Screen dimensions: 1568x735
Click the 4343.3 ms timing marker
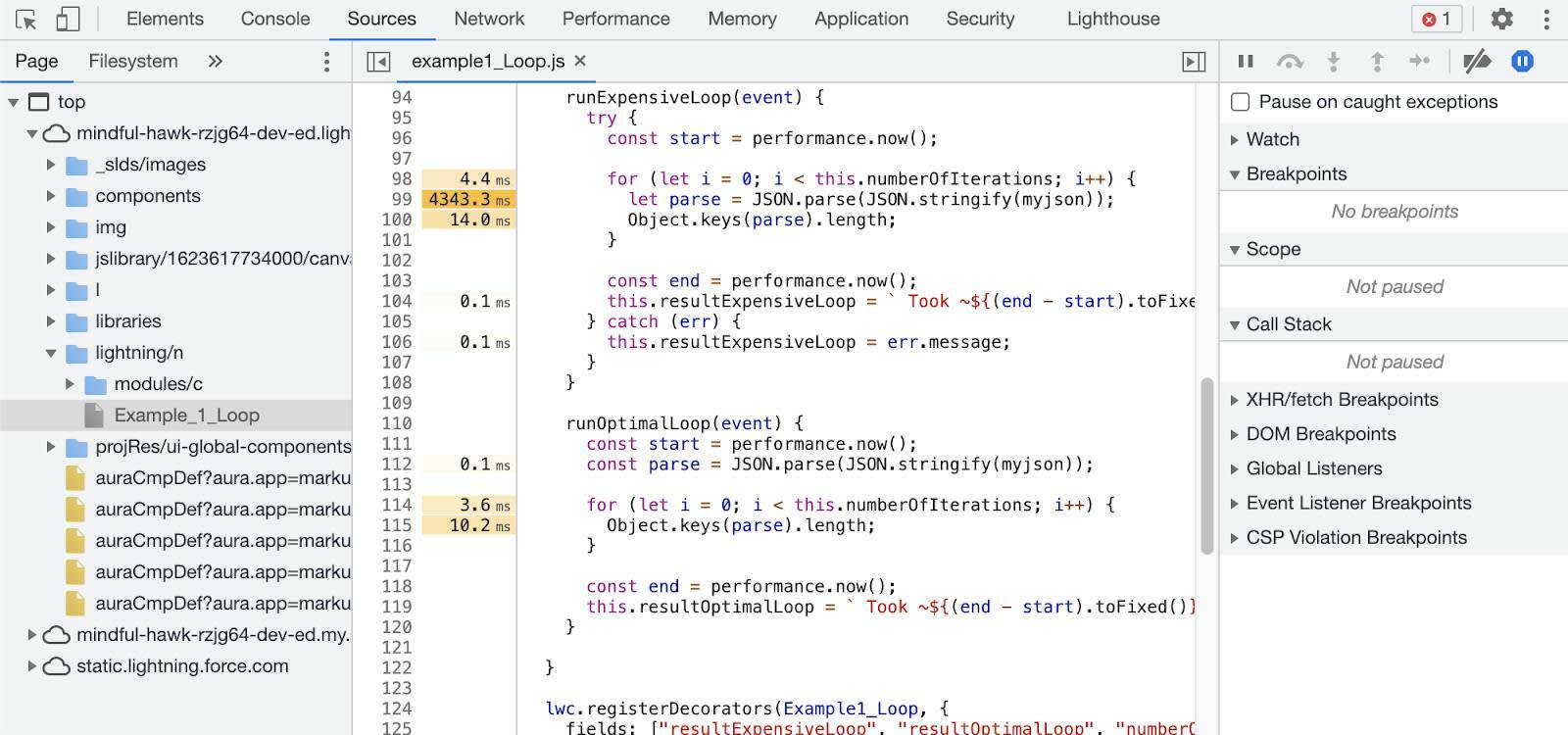[x=468, y=199]
